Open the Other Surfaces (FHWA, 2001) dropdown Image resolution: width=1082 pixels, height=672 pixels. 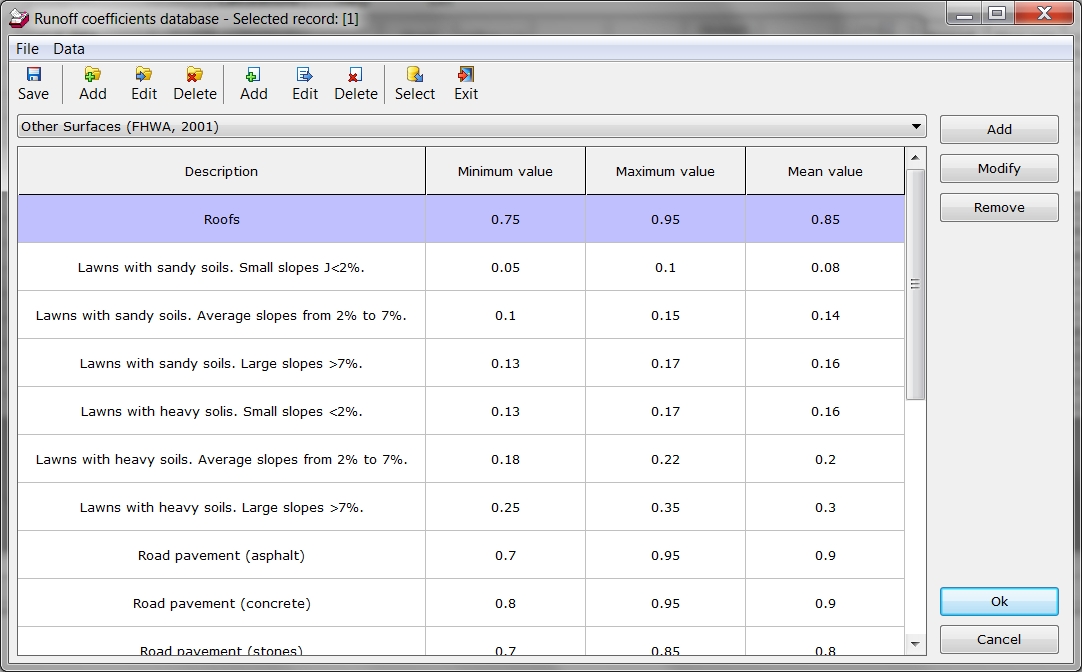pos(915,127)
